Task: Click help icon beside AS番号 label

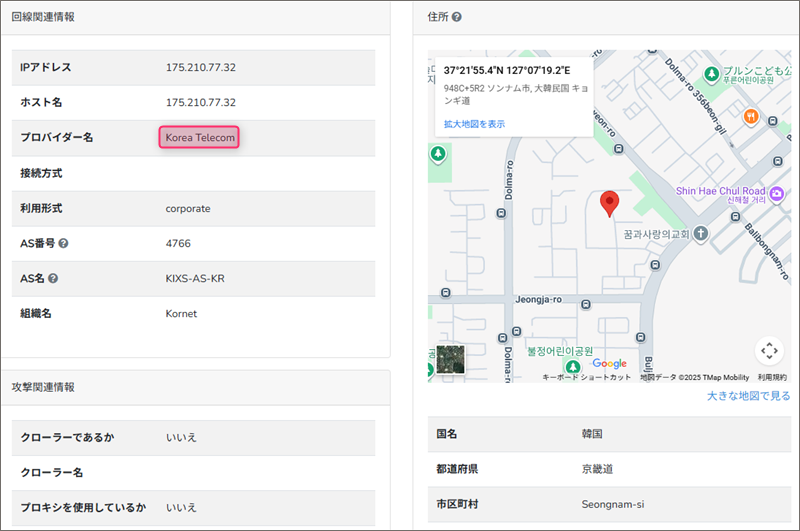Action: [x=63, y=243]
